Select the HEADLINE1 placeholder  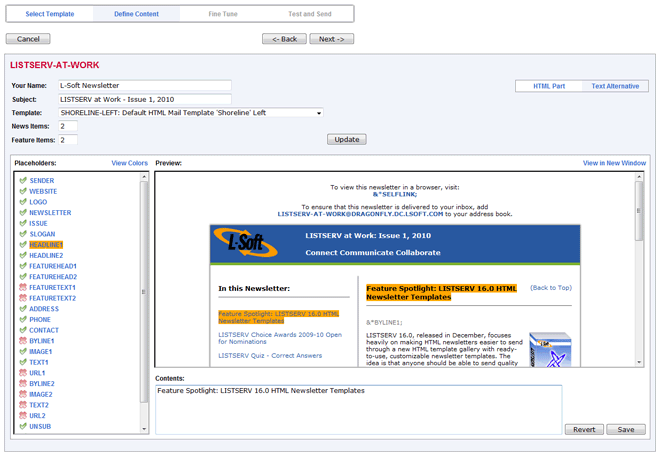46,245
